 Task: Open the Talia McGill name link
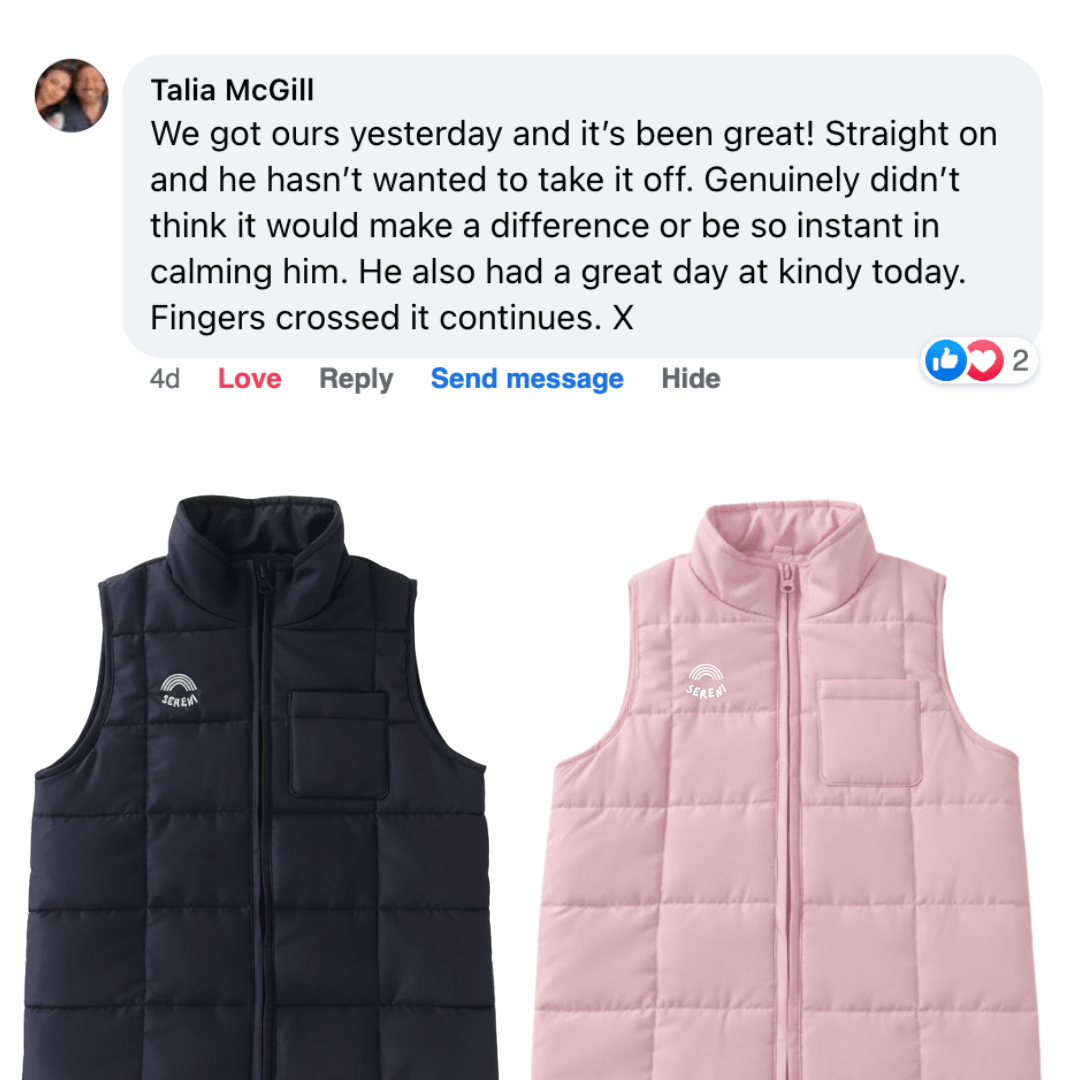tap(232, 90)
